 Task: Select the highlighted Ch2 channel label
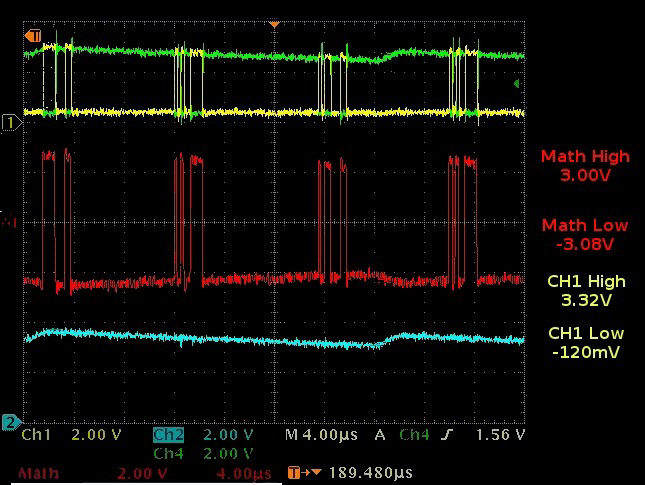click(168, 436)
